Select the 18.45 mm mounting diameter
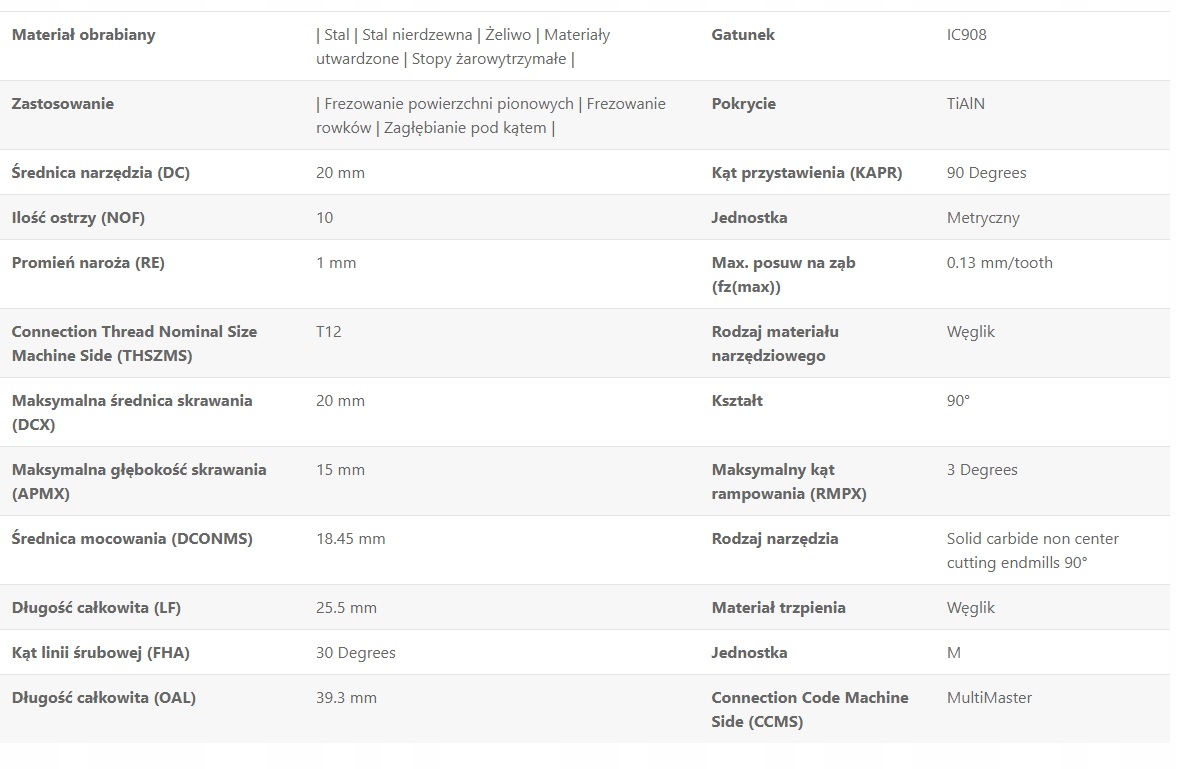 pyautogui.click(x=350, y=539)
